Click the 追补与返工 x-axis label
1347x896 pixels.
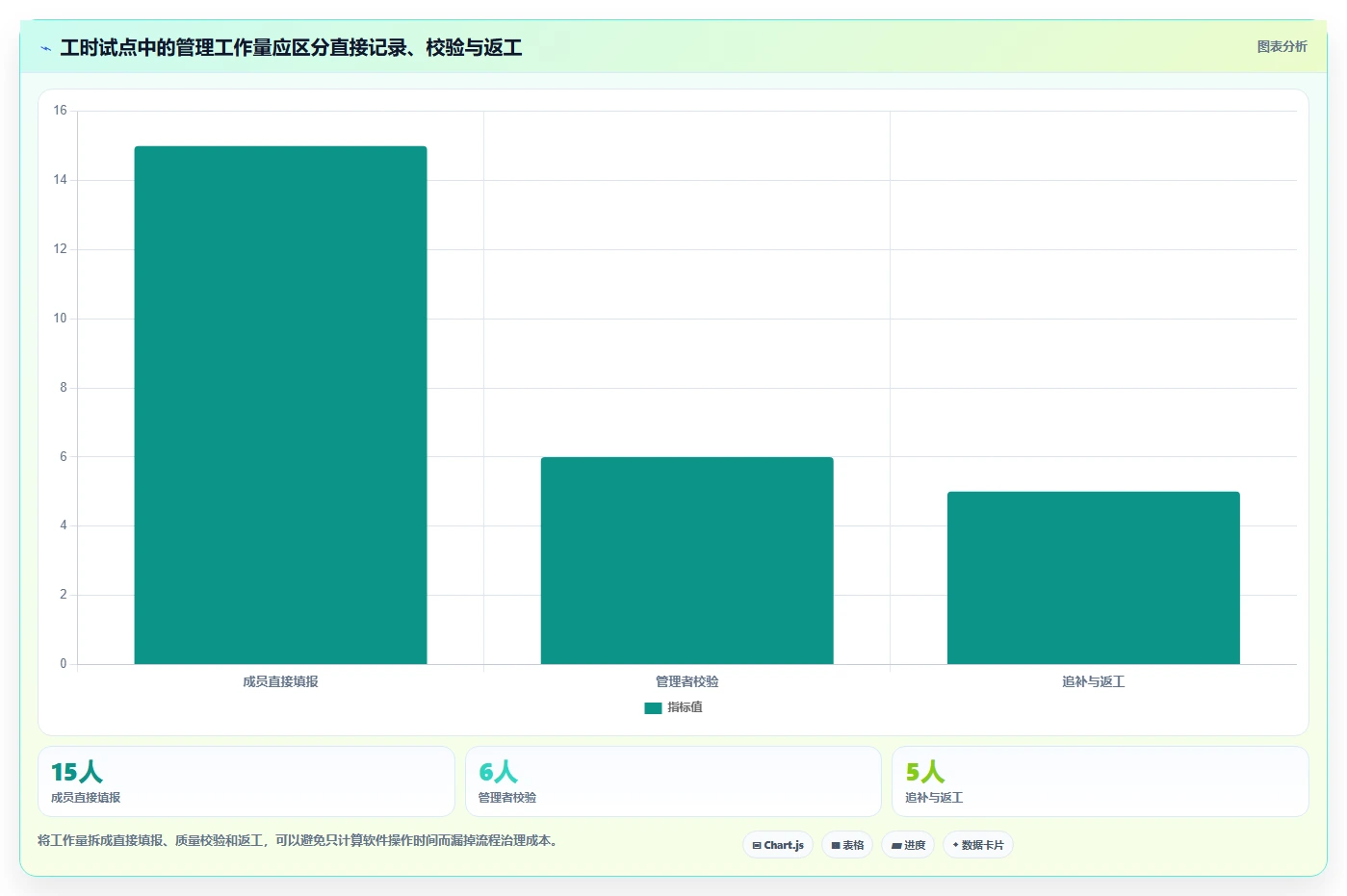(x=1093, y=681)
